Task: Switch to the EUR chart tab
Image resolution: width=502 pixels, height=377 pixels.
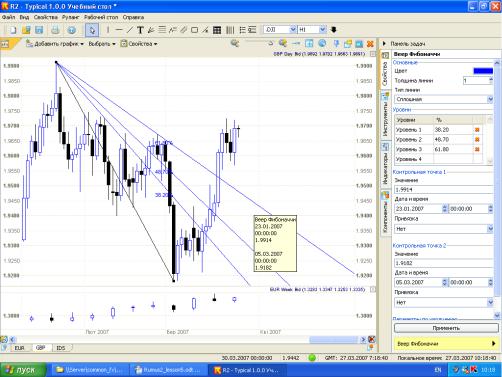Action: pos(19,348)
